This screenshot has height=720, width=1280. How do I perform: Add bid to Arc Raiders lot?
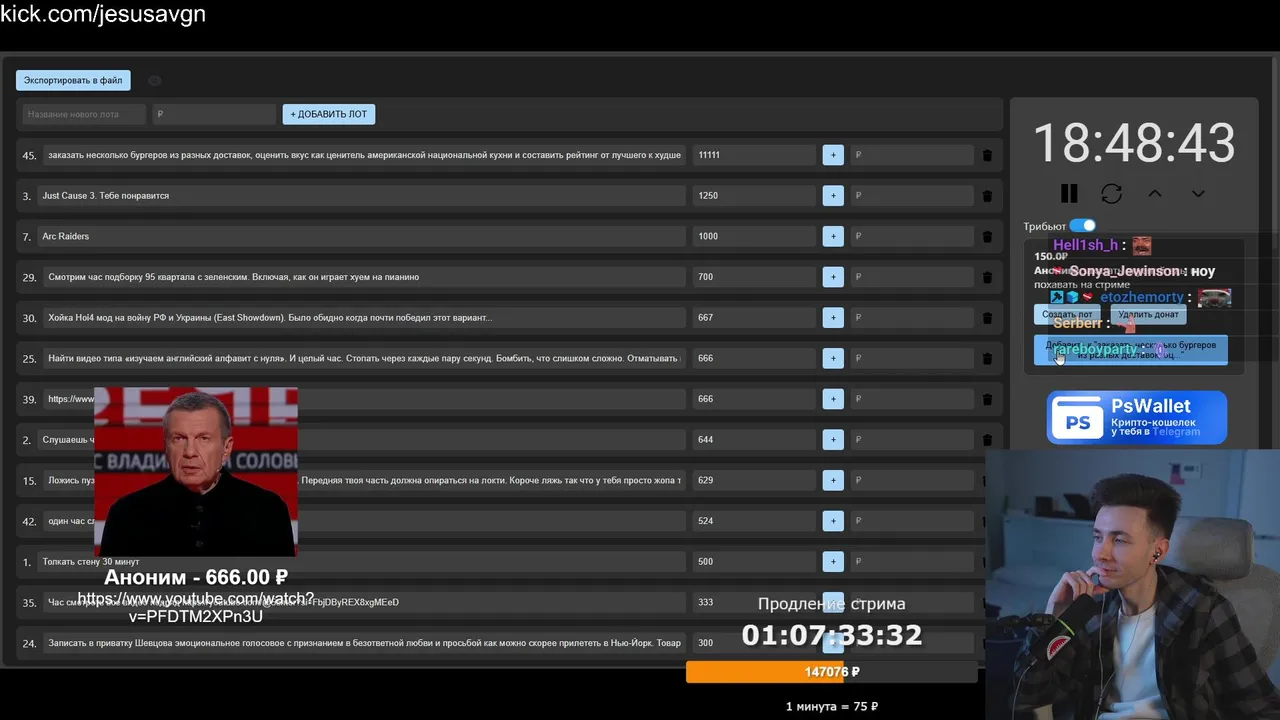pos(833,236)
